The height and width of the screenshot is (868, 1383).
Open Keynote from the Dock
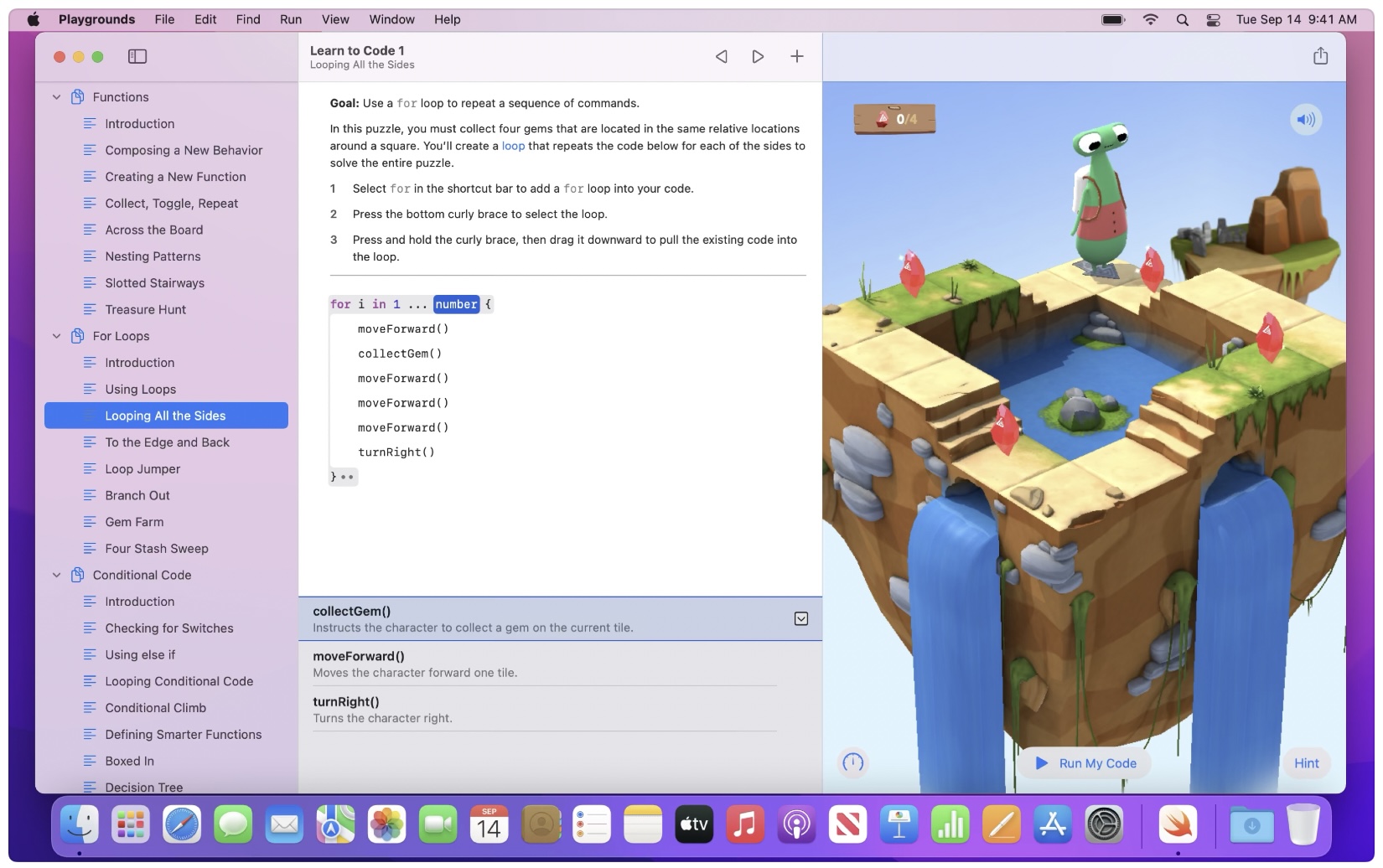(x=899, y=825)
